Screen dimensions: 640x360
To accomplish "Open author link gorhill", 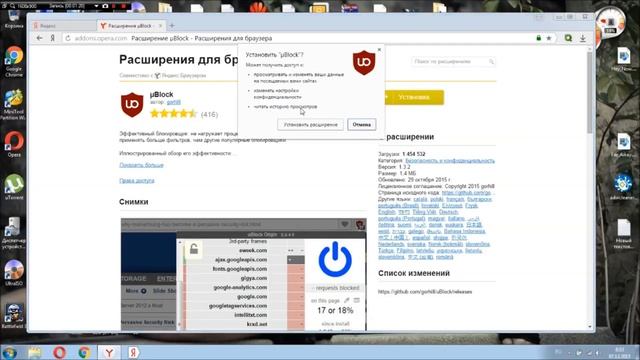I will tap(173, 102).
